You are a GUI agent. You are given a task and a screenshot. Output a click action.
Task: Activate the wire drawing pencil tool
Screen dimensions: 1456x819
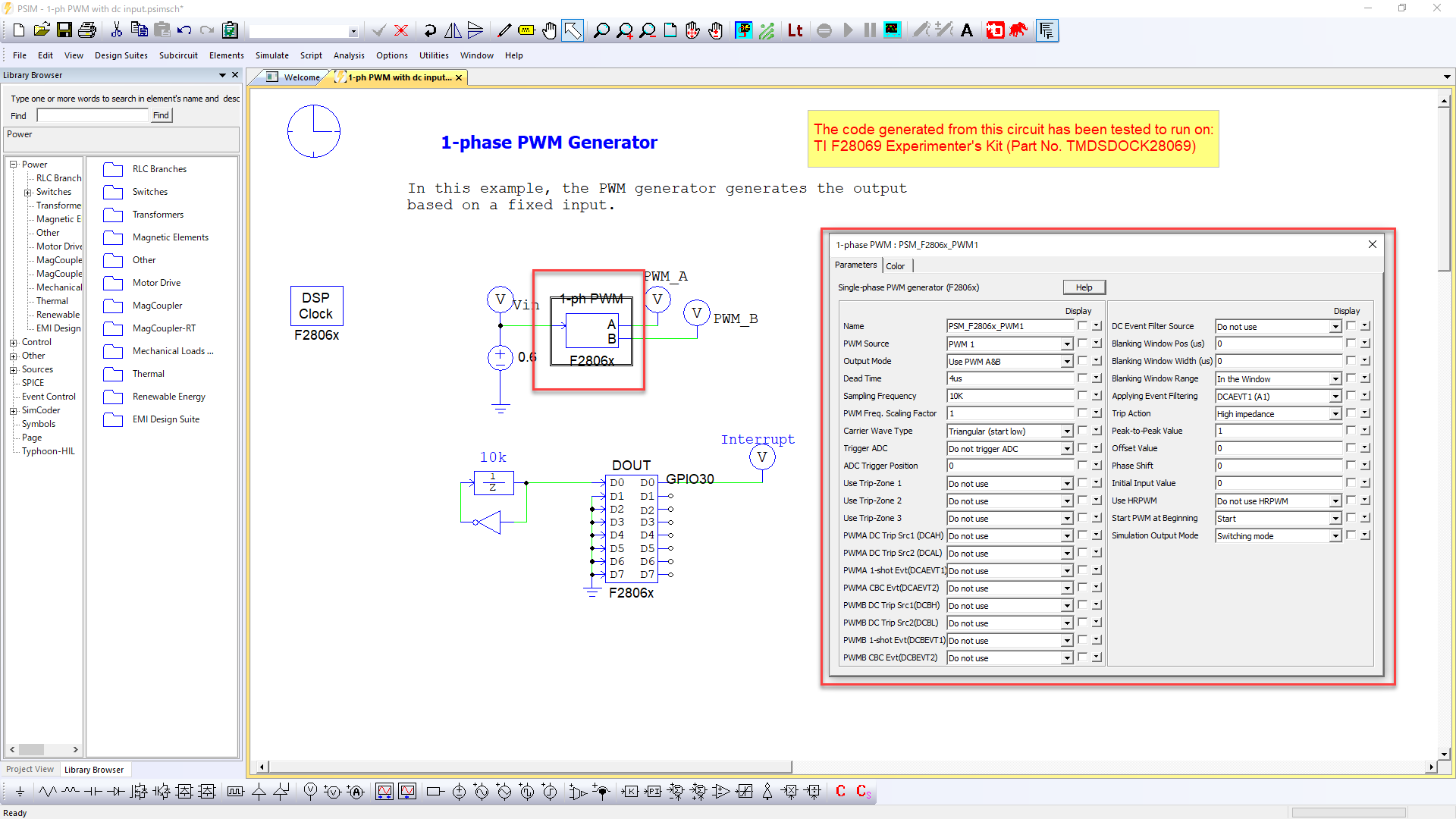tap(504, 30)
